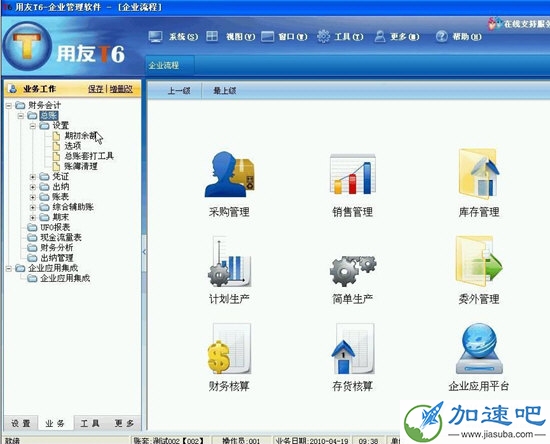Open the 委外管理 outsourcing folder icon

pos(479,262)
